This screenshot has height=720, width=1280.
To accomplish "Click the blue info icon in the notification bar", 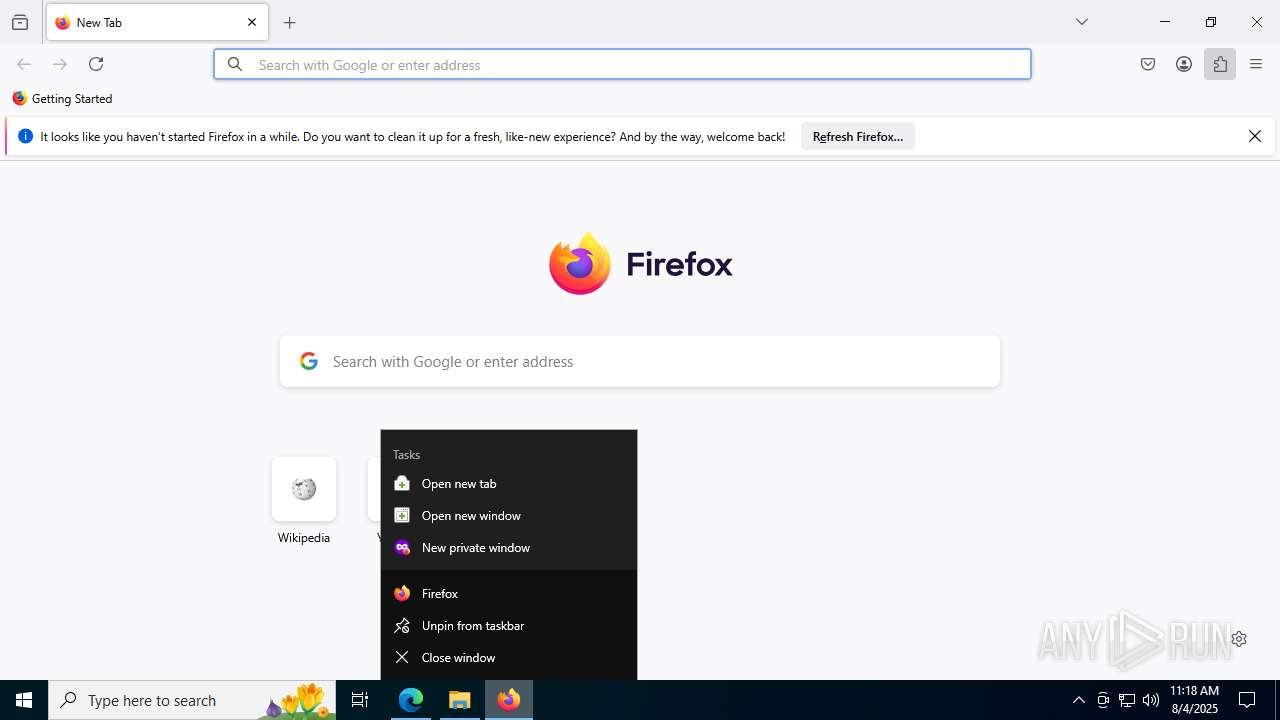I will pyautogui.click(x=25, y=136).
